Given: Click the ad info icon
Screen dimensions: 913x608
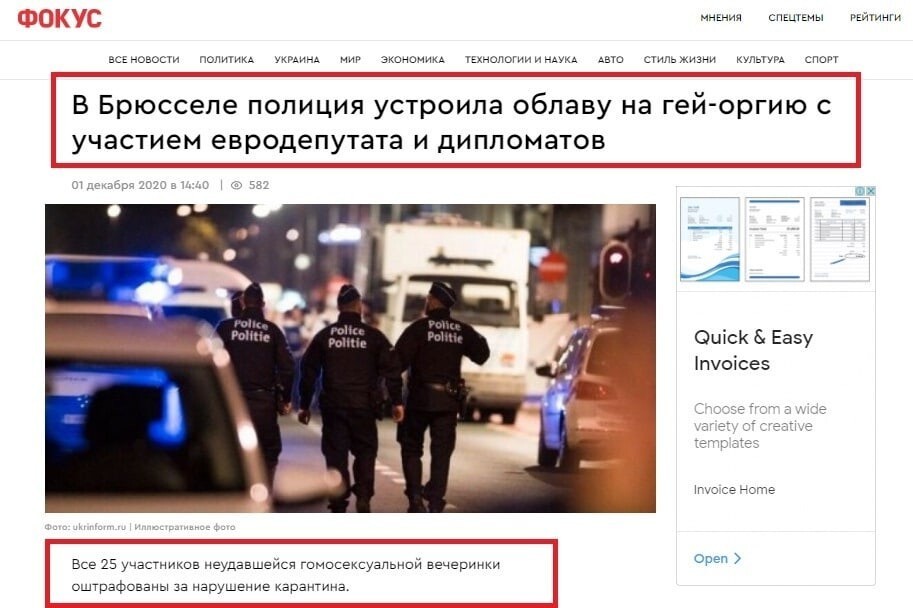Looking at the screenshot, I should click(860, 191).
